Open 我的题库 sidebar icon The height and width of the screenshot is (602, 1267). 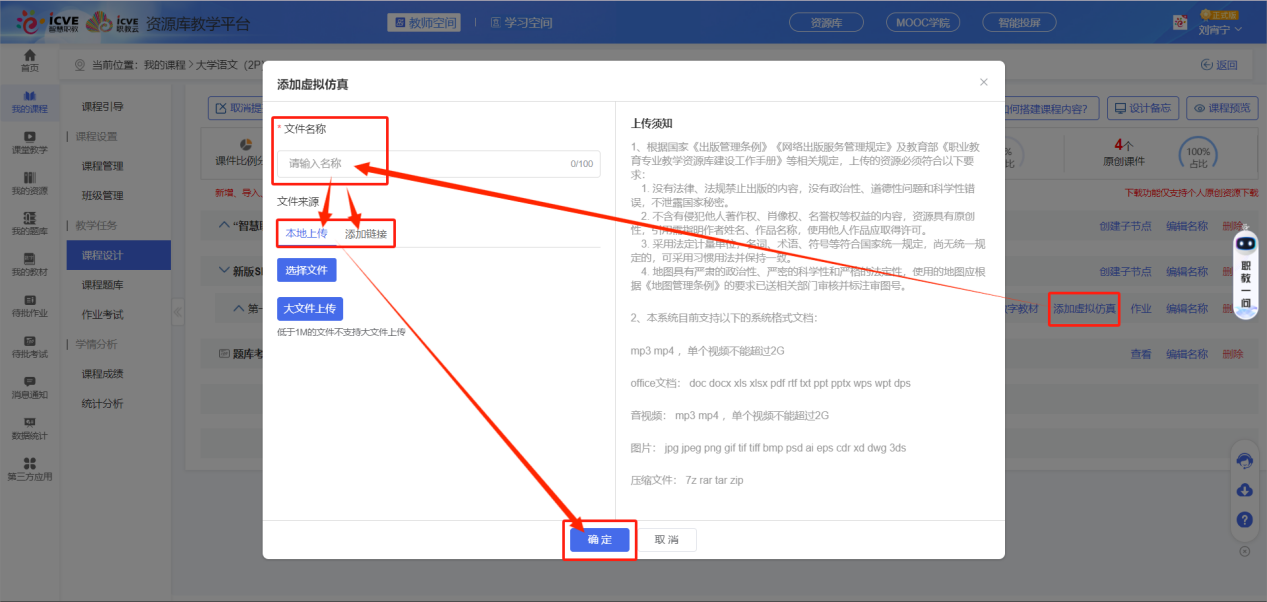29,224
